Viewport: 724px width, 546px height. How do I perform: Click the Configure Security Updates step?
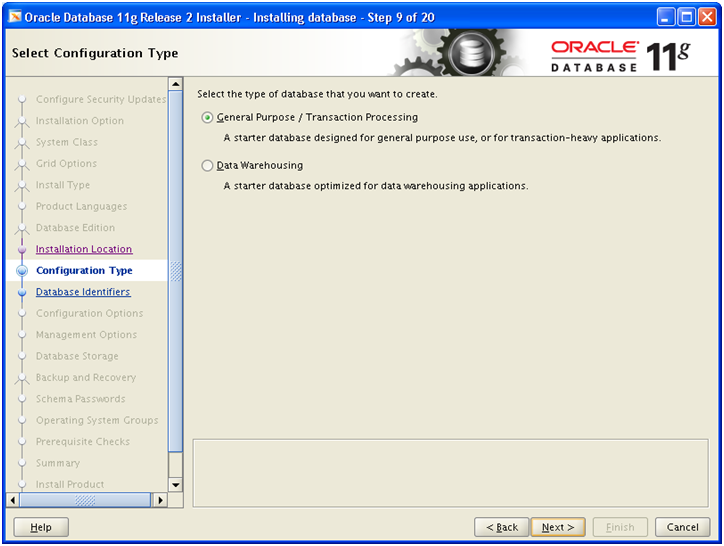point(101,99)
